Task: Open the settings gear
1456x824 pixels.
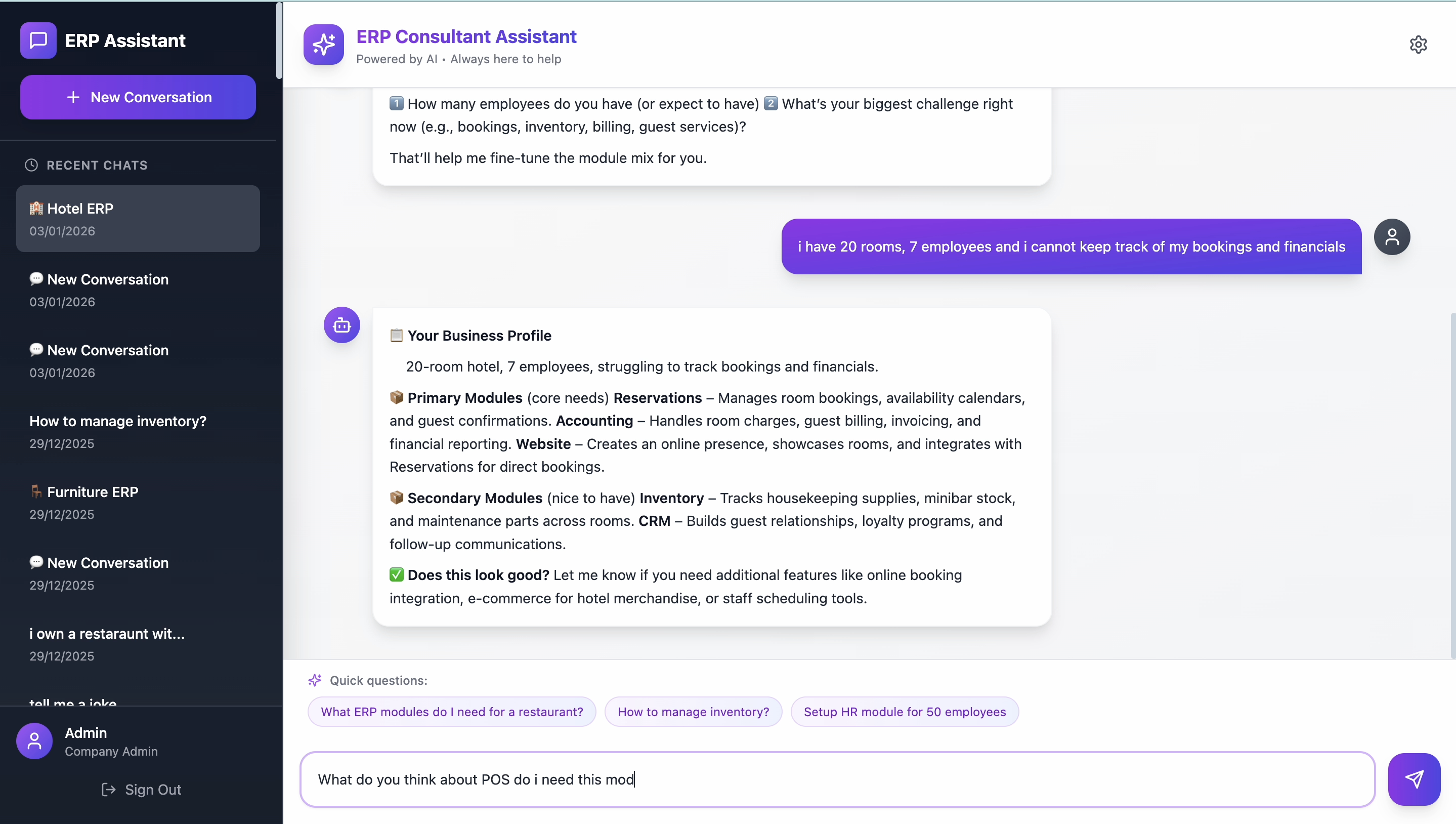Action: [1418, 45]
